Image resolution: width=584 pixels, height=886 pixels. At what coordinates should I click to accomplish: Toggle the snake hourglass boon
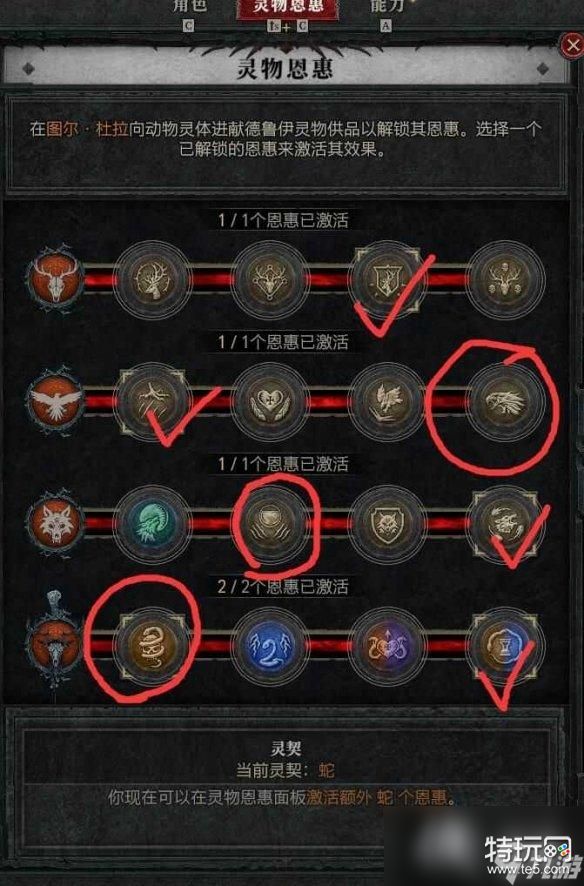point(507,646)
